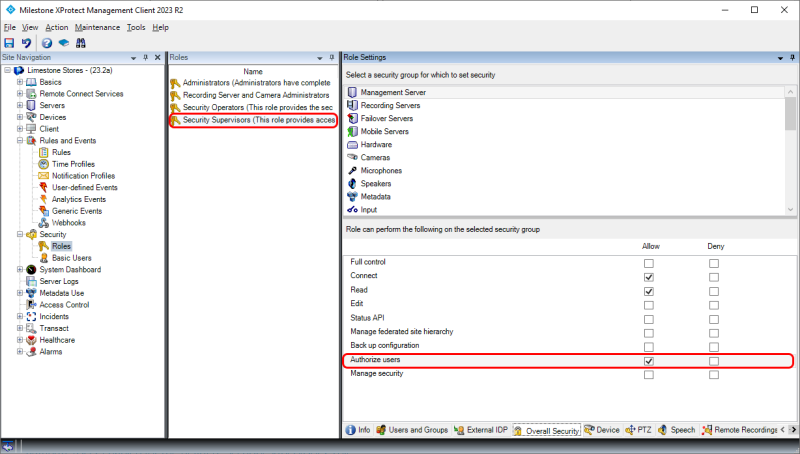Close the Site Navigation pane
The height and width of the screenshot is (454, 800).
(158, 58)
